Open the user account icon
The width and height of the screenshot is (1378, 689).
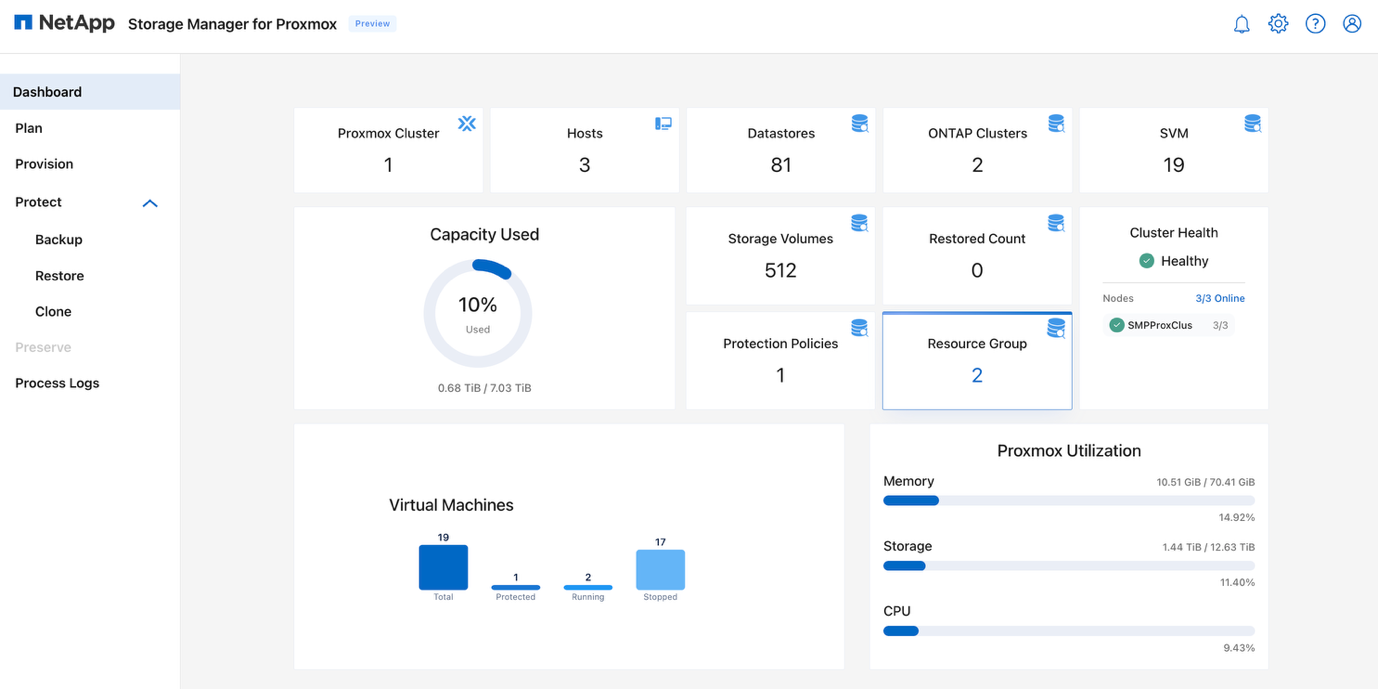point(1352,23)
